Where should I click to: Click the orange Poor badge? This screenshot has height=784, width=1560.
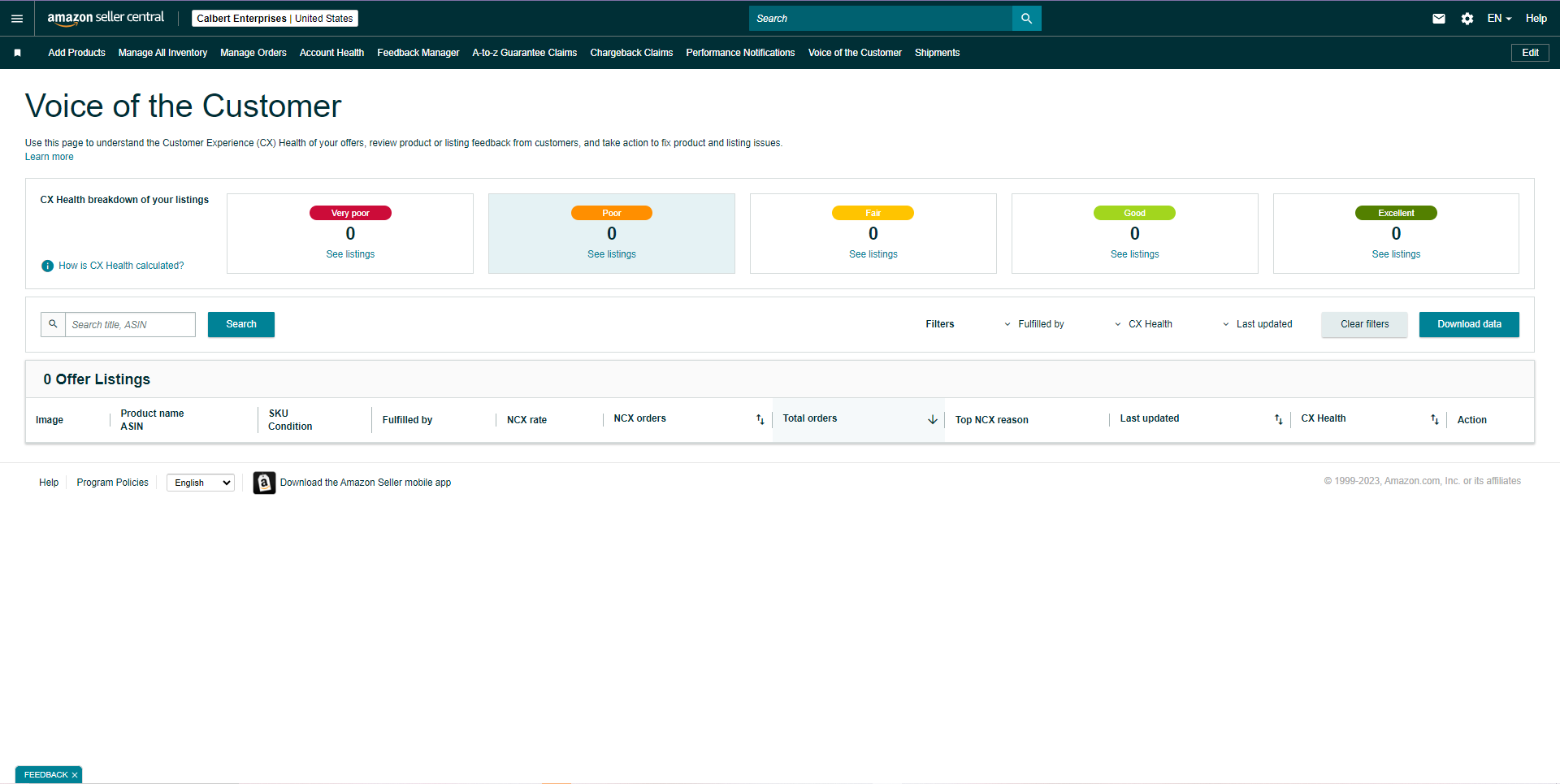(x=612, y=213)
